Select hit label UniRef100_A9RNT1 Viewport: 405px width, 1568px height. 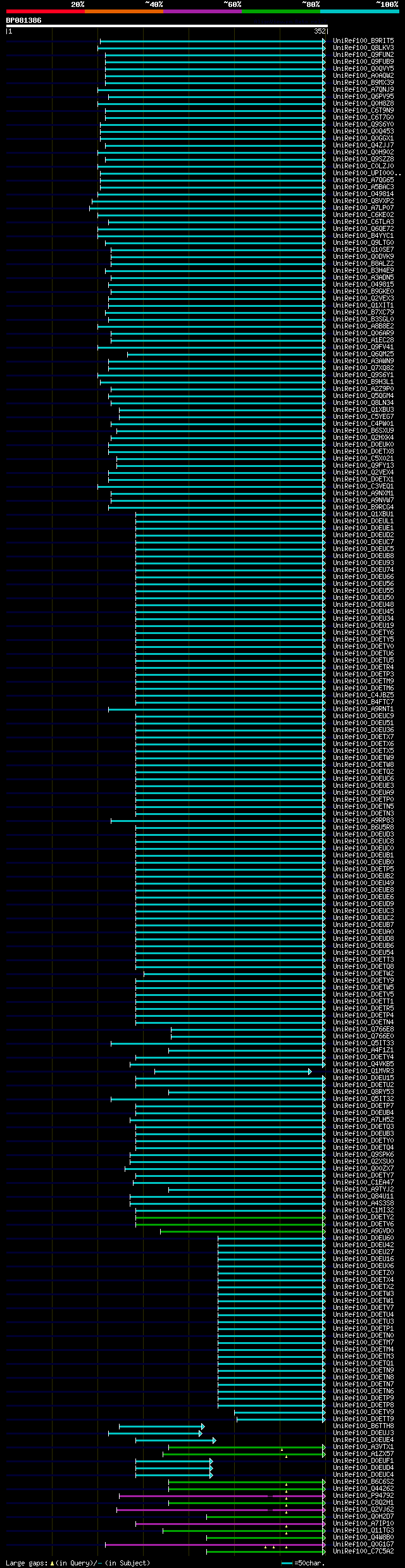(363, 709)
